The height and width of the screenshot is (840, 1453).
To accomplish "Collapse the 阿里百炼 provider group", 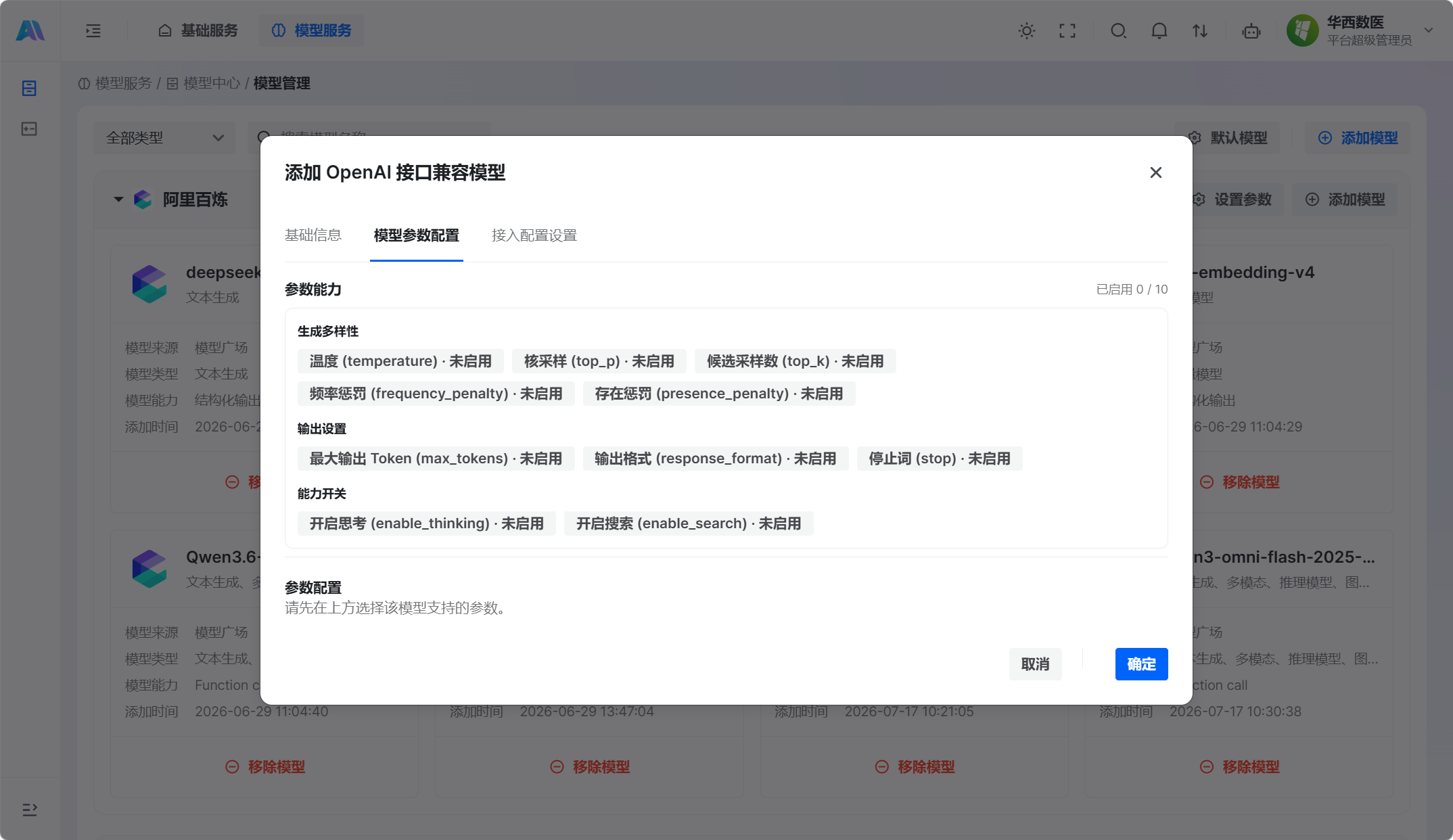I will point(118,200).
